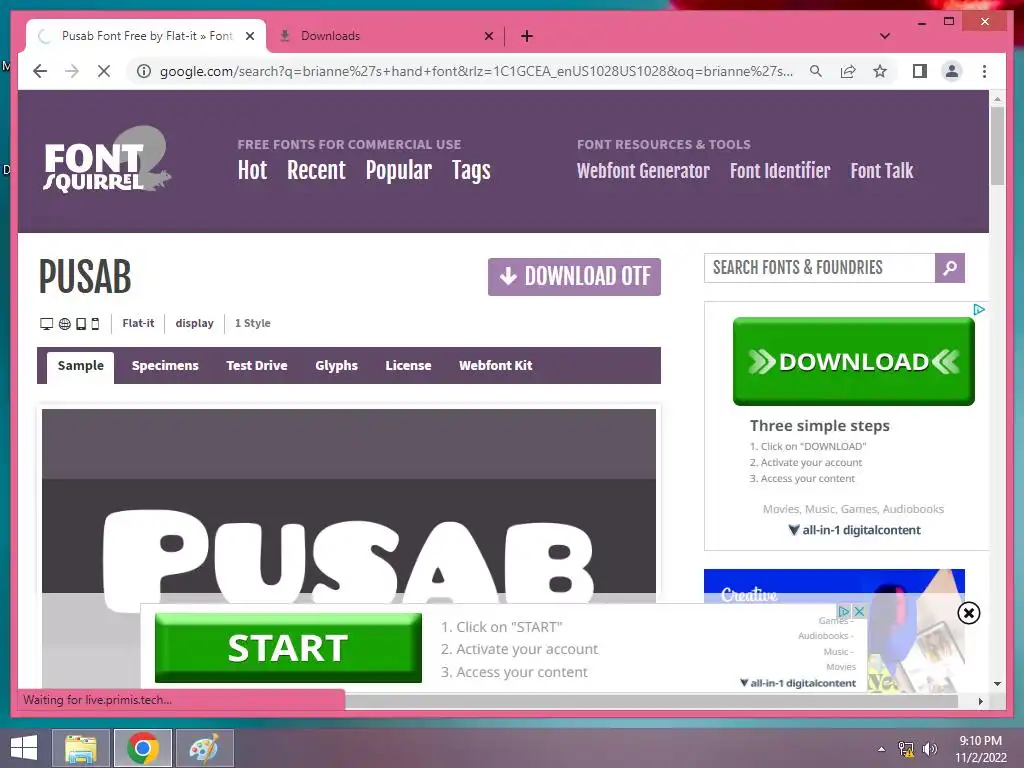Click the share page icon

coord(848,71)
